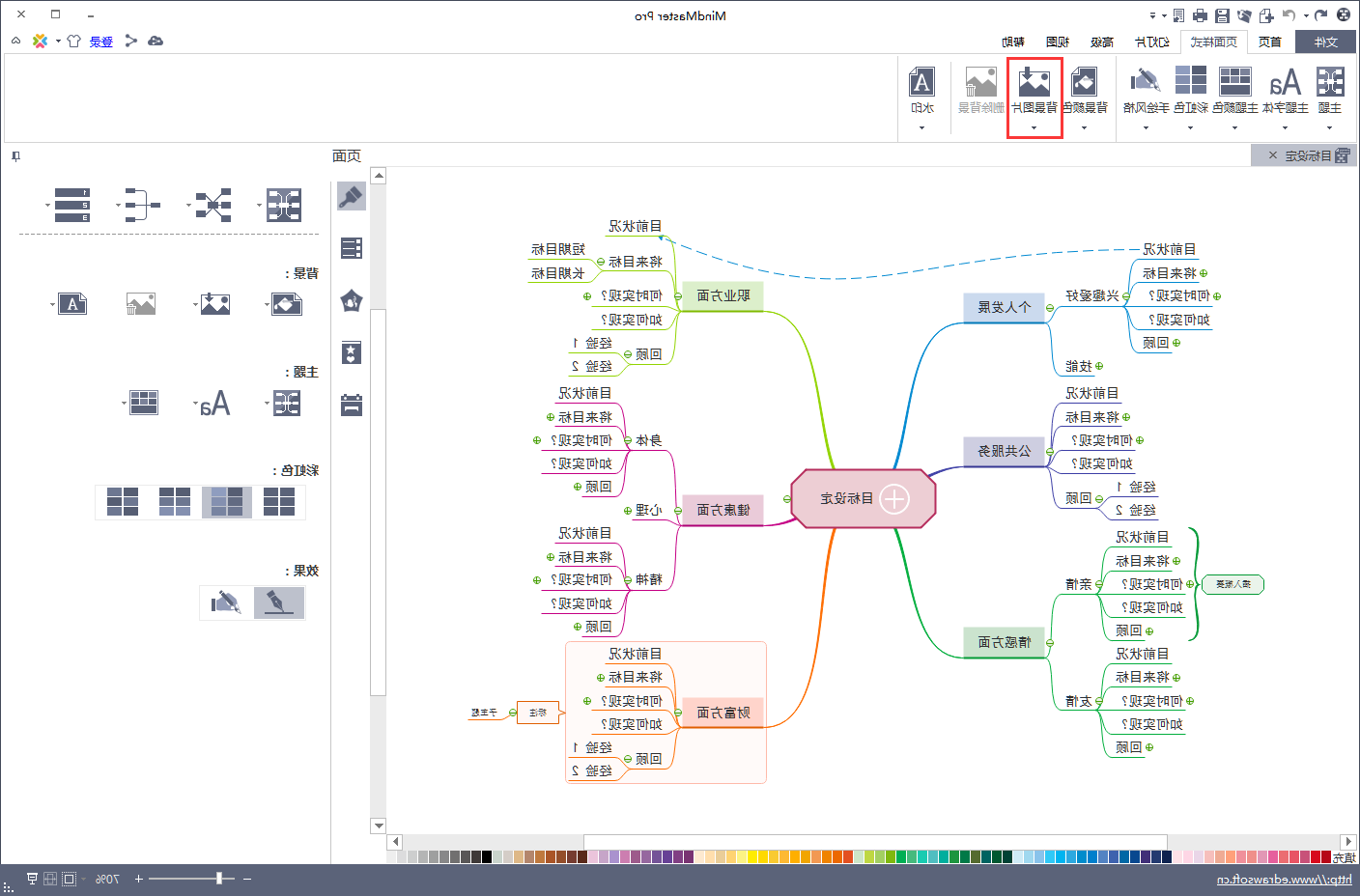Click the share icon next to 登录

coord(131,41)
